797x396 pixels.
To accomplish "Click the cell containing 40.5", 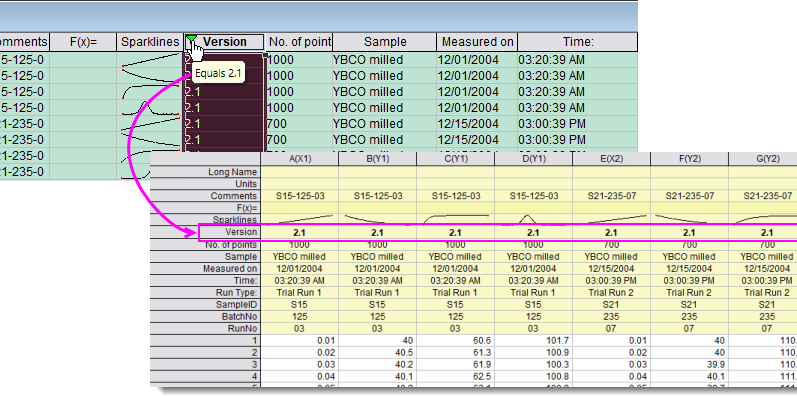I will (x=377, y=353).
